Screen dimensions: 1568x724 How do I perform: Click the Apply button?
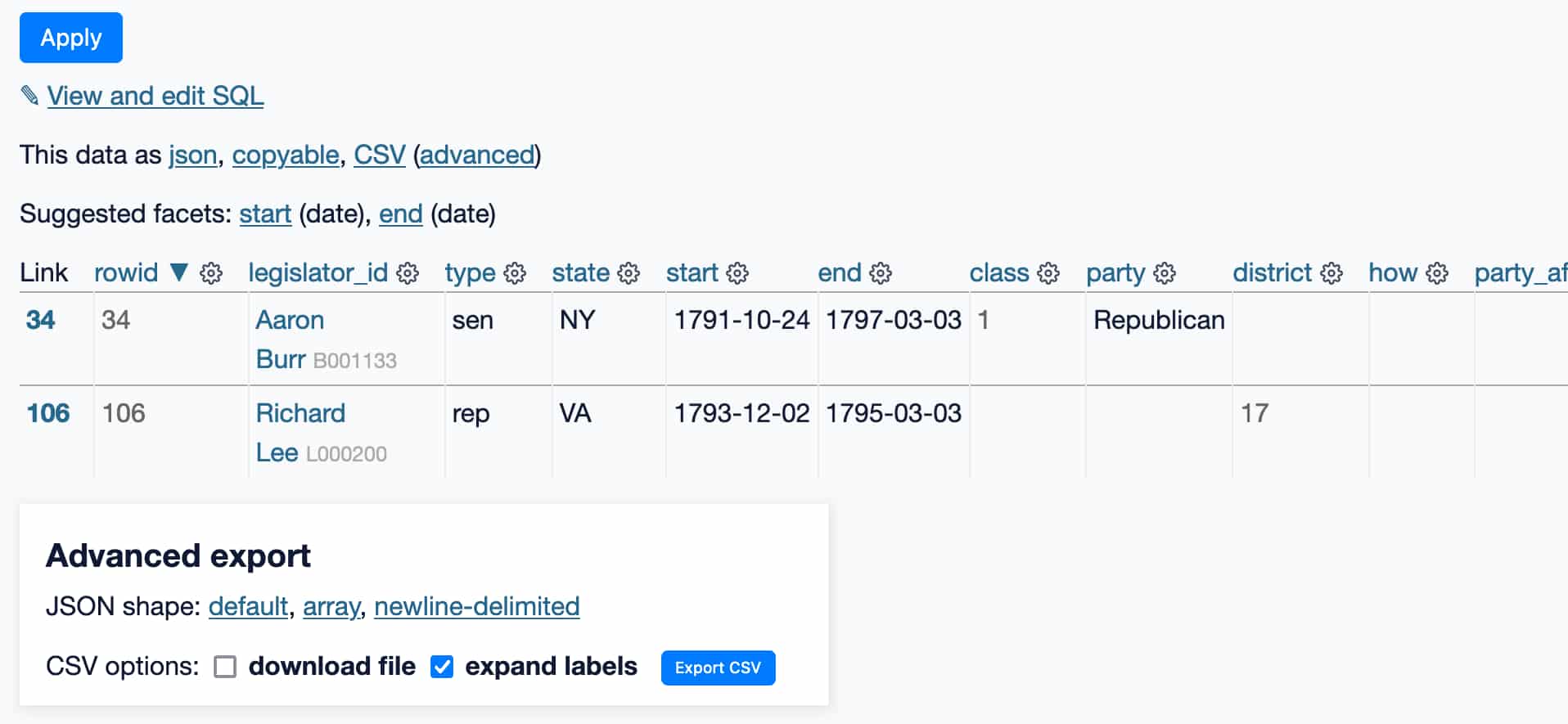pyautogui.click(x=70, y=38)
